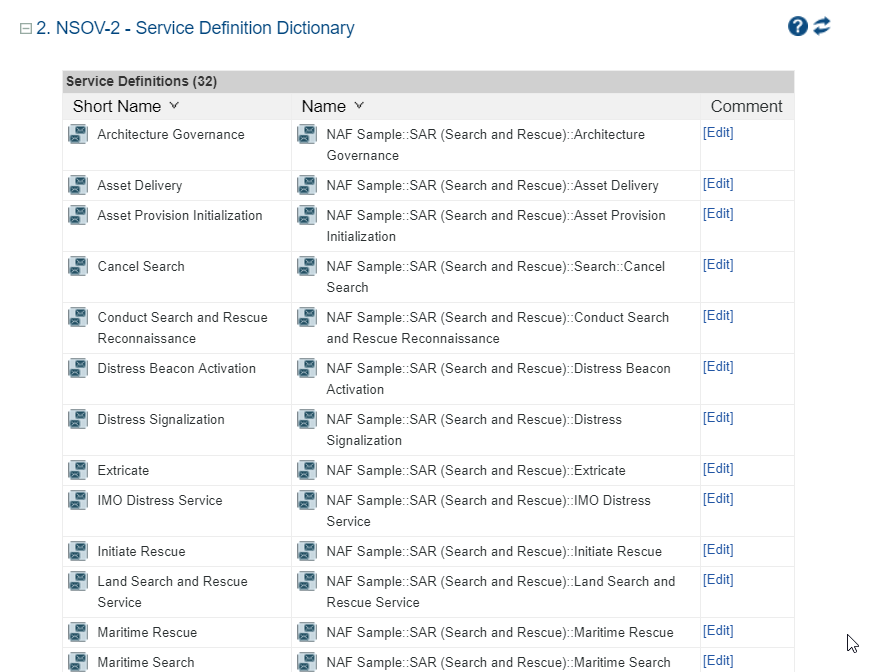Edit comment for Asset Provision Initialization
This screenshot has width=869, height=672.
pos(718,214)
